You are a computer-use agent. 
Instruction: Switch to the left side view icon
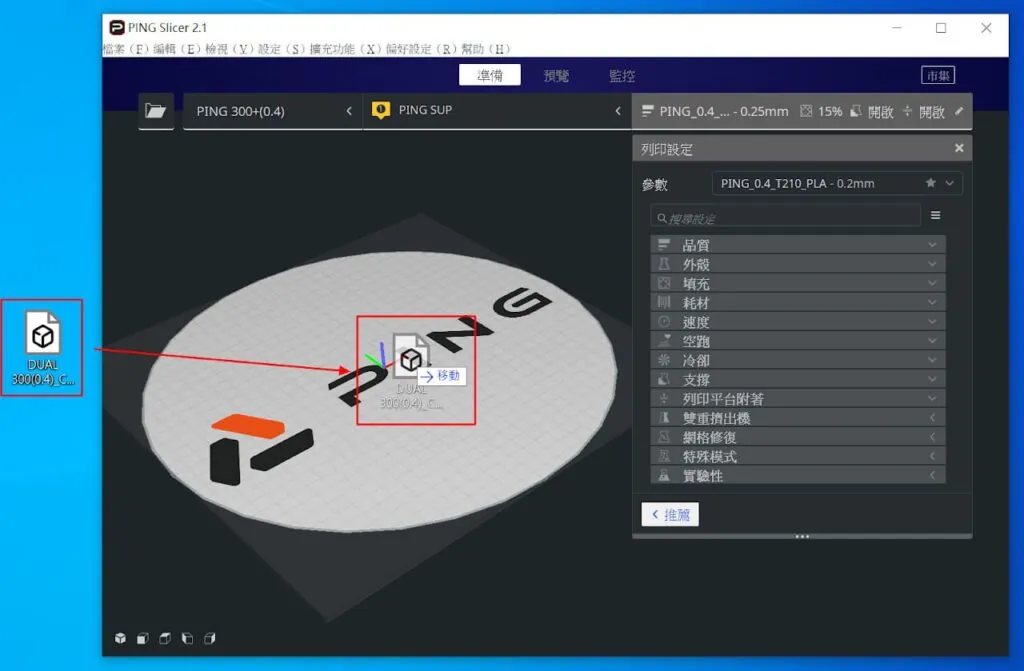(187, 638)
